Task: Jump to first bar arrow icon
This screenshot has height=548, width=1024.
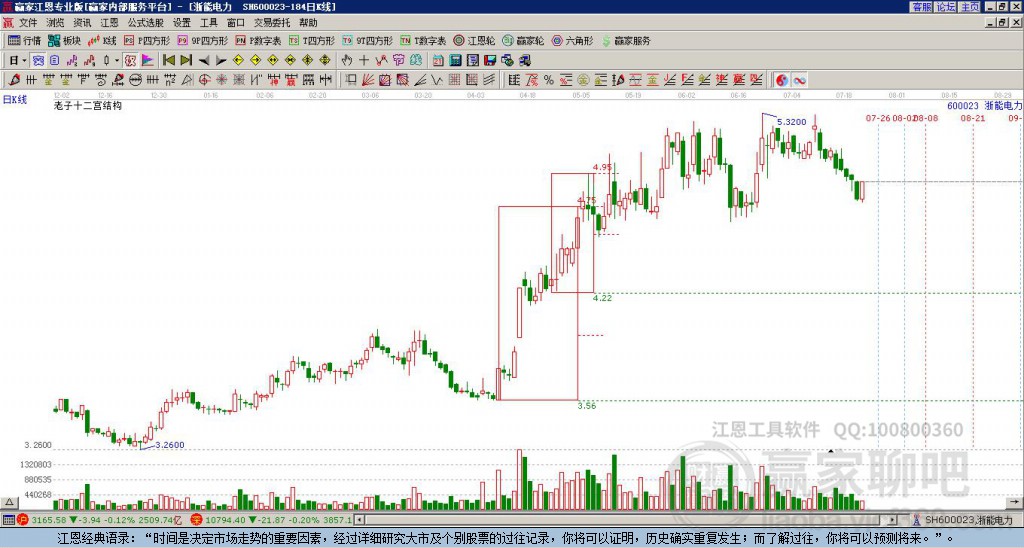Action: coord(168,61)
